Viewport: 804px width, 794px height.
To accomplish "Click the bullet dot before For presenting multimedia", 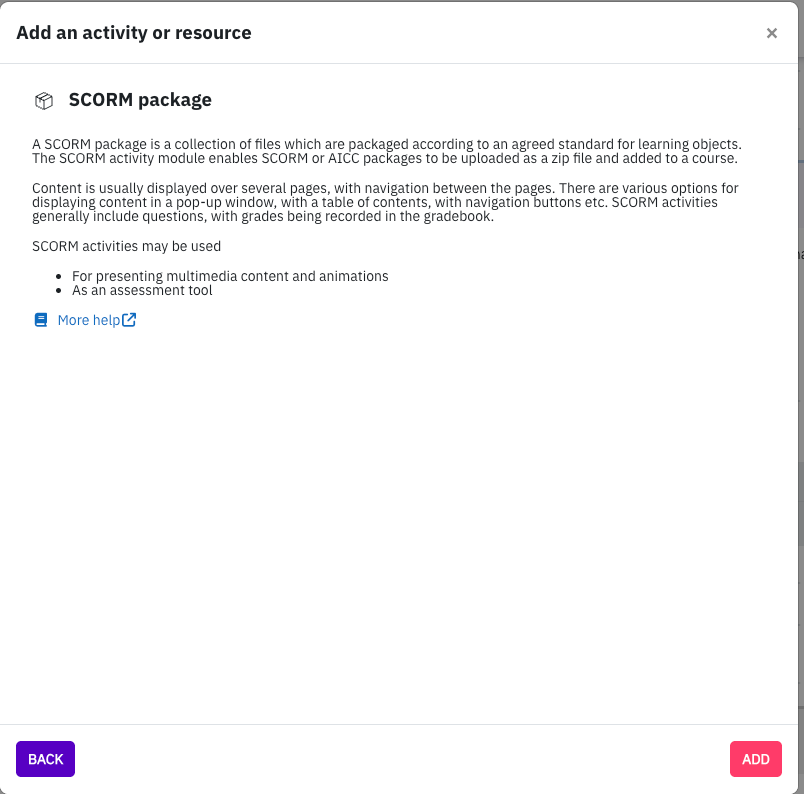I will [58, 277].
